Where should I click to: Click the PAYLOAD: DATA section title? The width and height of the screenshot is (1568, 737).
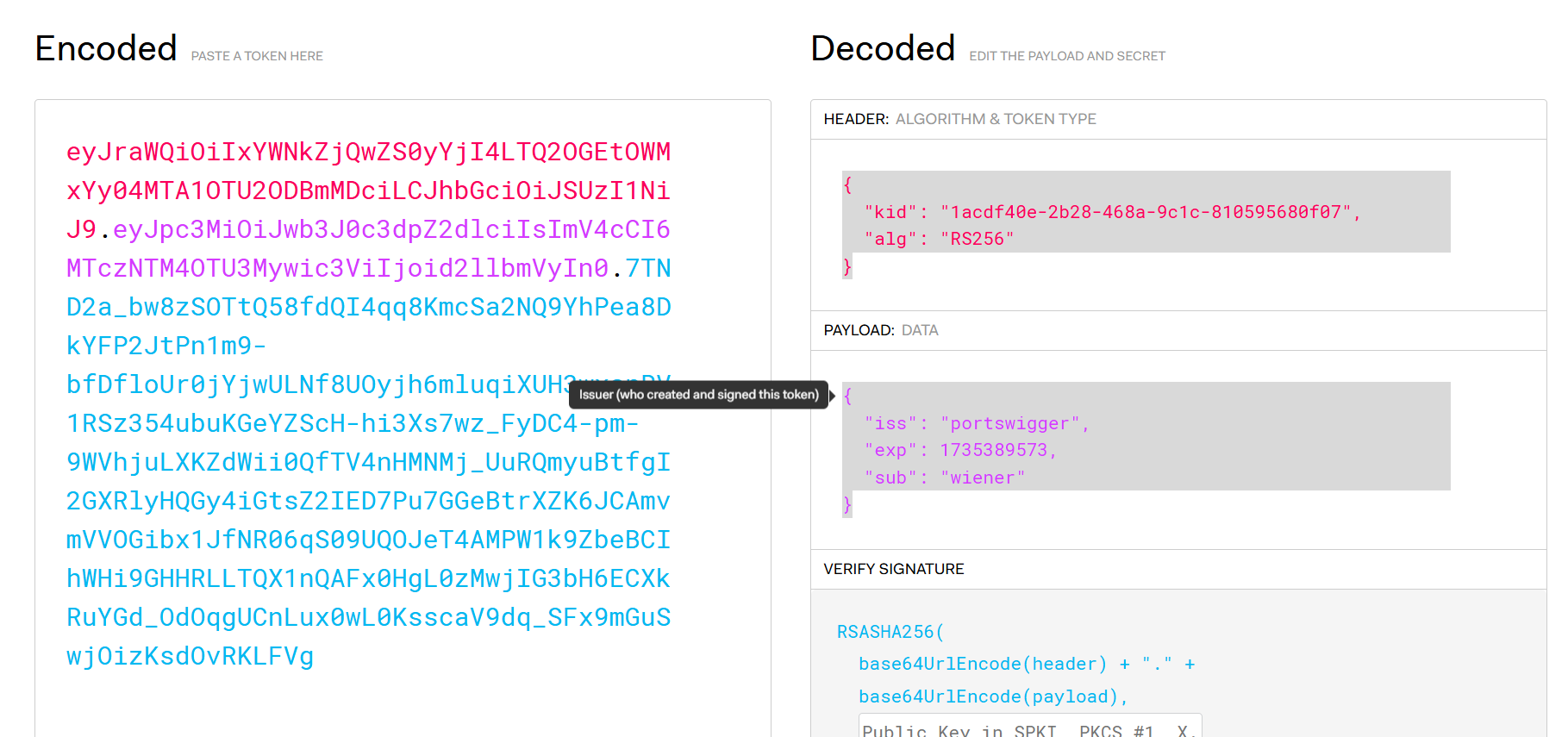click(880, 330)
